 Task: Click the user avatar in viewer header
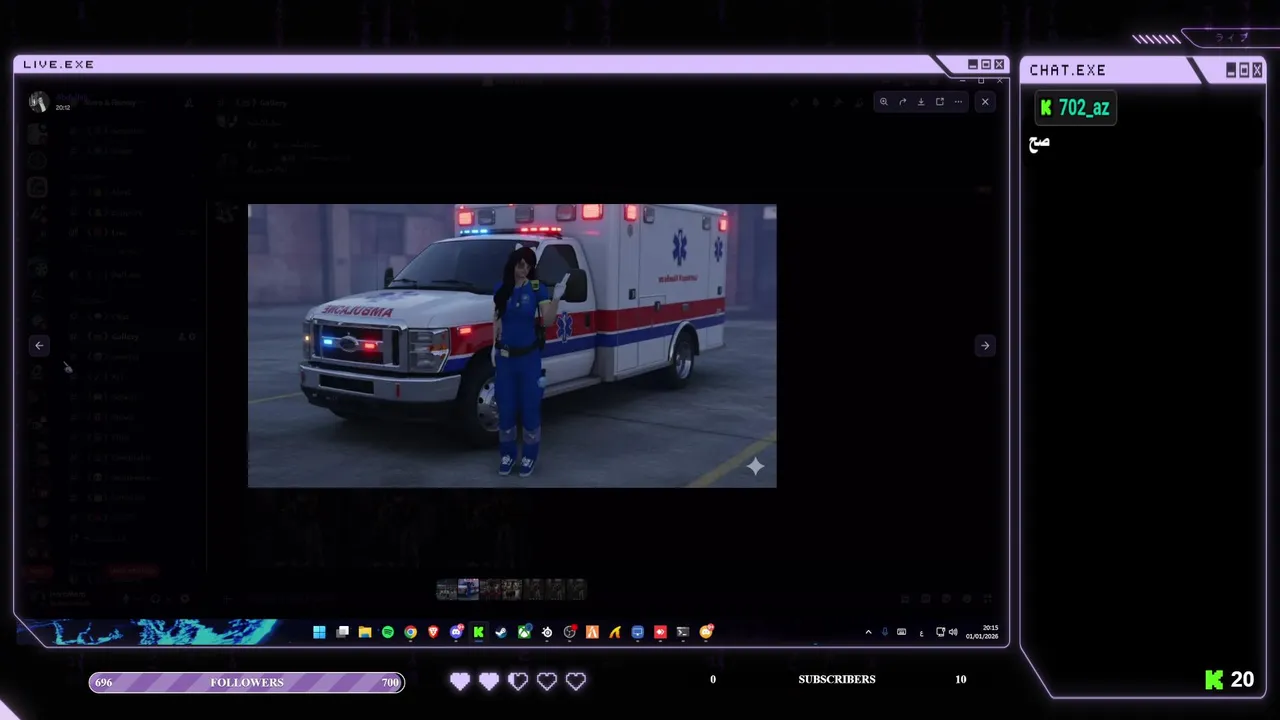pyautogui.click(x=38, y=101)
